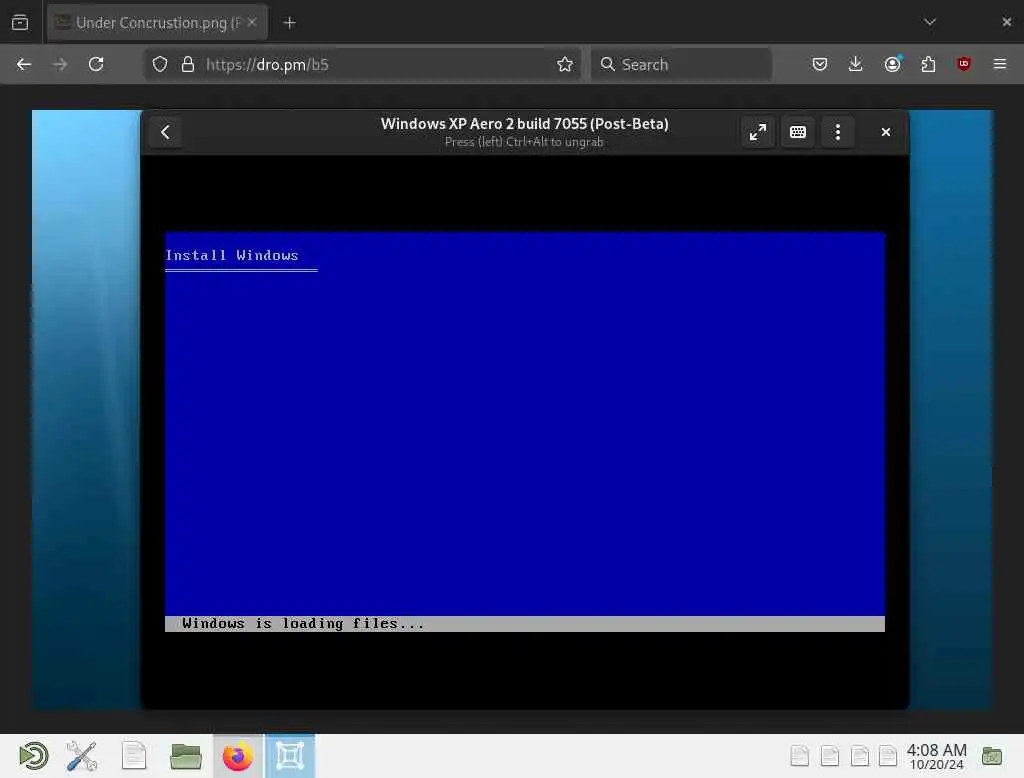Bookmark this page with the star icon
1024x778 pixels.
click(565, 64)
